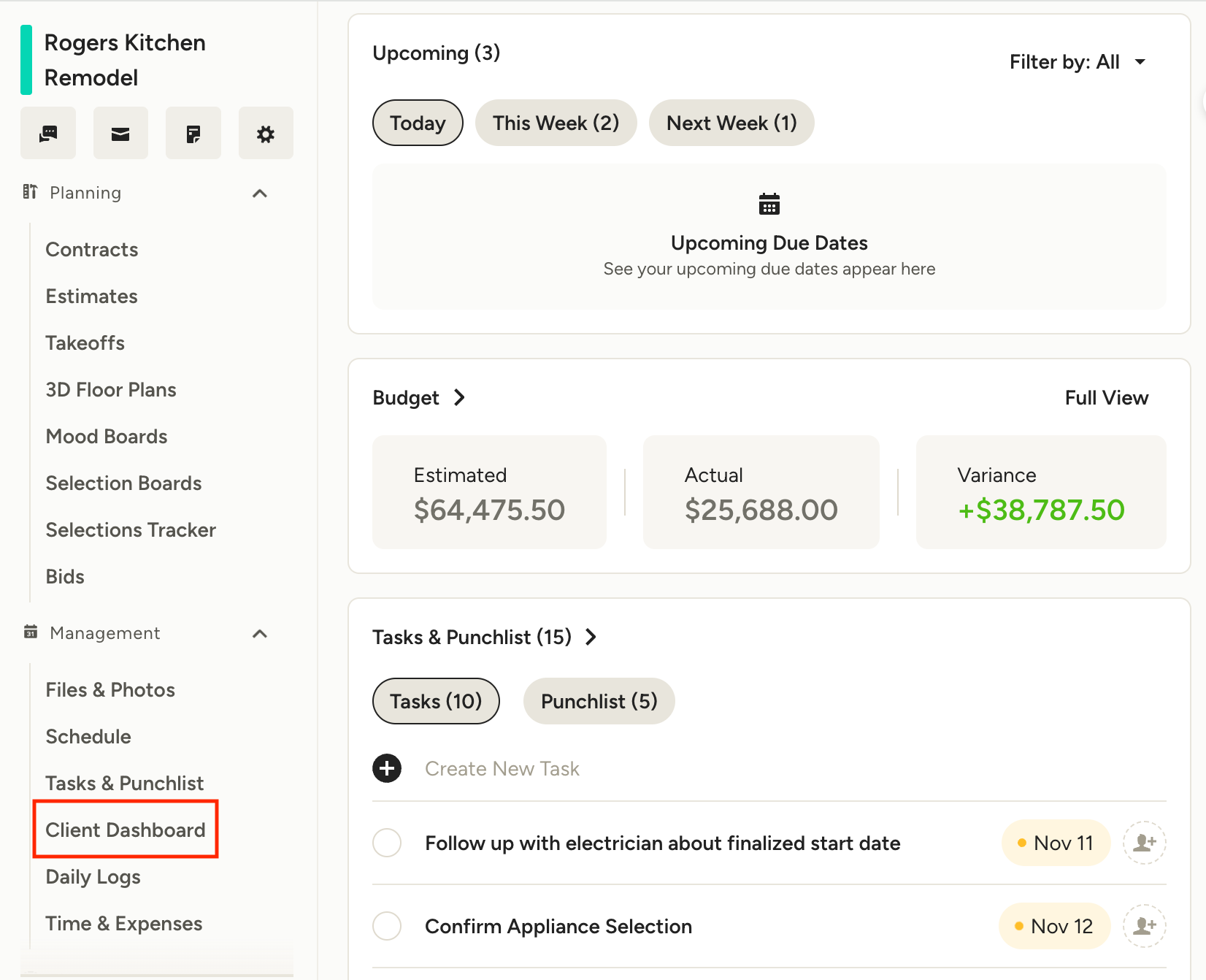Viewport: 1206px width, 980px height.
Task: Mark electrician follow-up task complete
Action: coord(387,843)
